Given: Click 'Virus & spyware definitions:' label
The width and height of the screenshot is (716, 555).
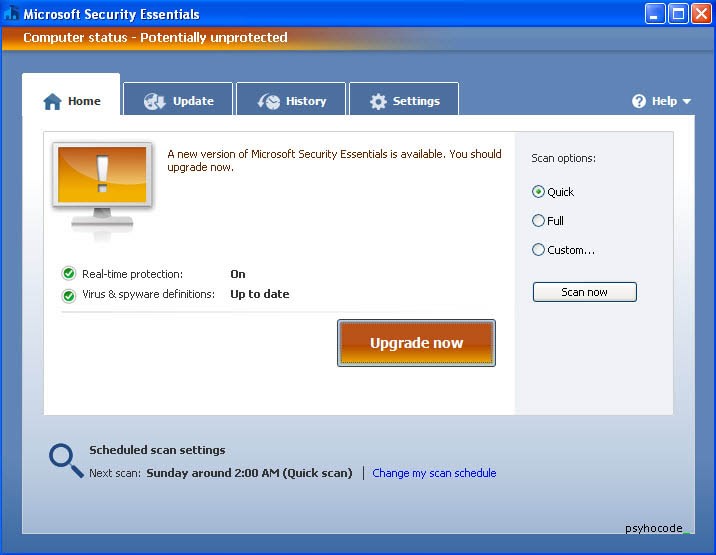Looking at the screenshot, I should coord(148,294).
